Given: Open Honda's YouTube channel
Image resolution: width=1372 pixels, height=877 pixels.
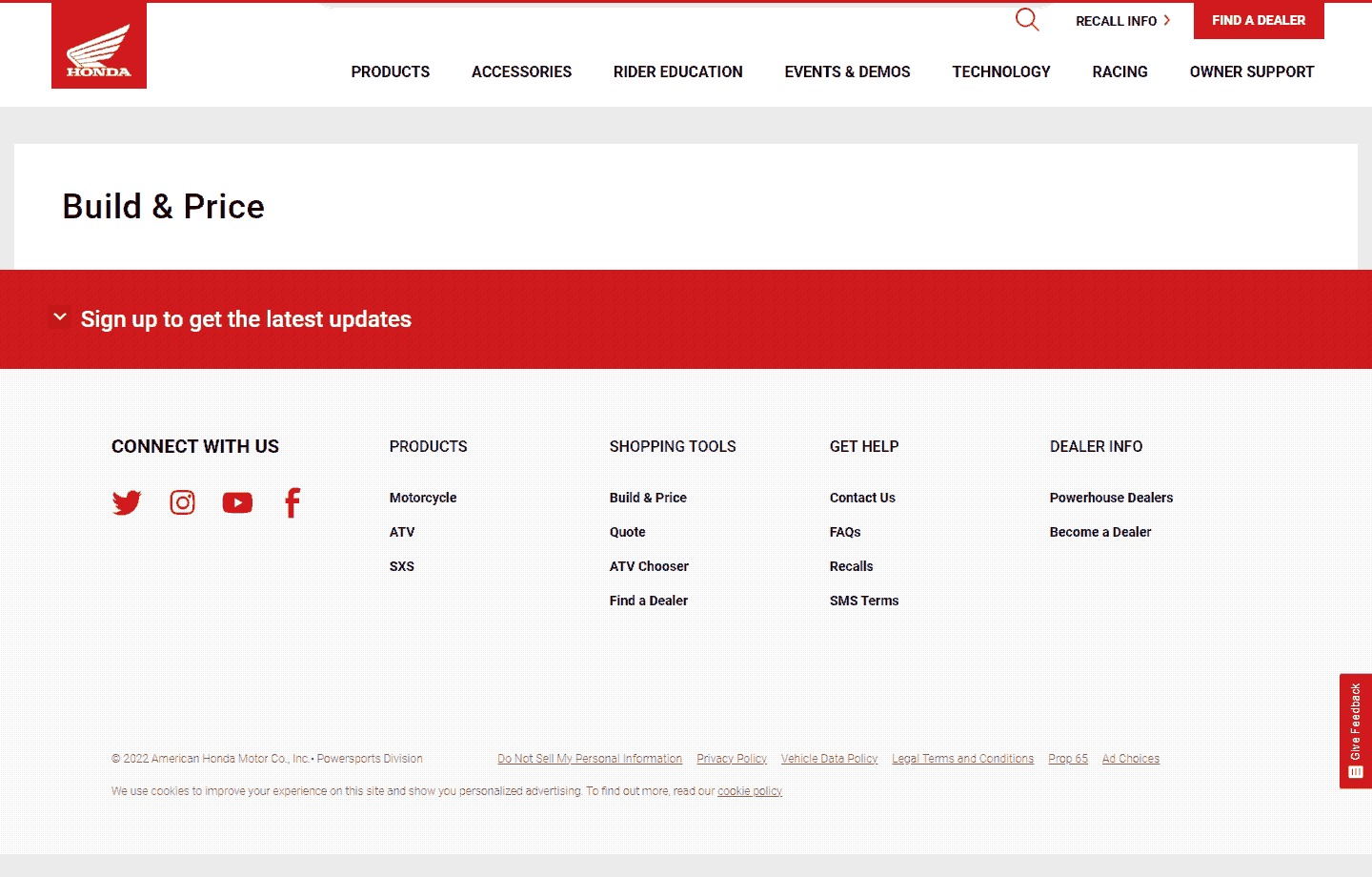Looking at the screenshot, I should 237,502.
